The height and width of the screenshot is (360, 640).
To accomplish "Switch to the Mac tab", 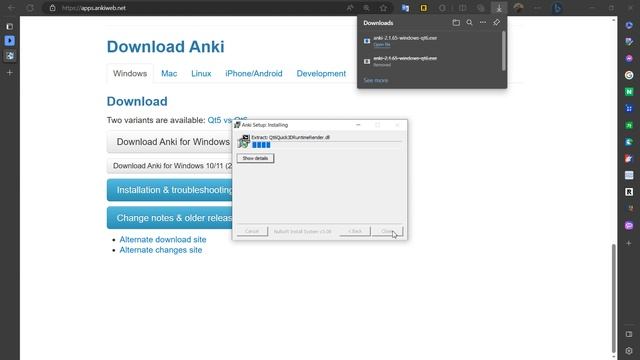I will [169, 73].
